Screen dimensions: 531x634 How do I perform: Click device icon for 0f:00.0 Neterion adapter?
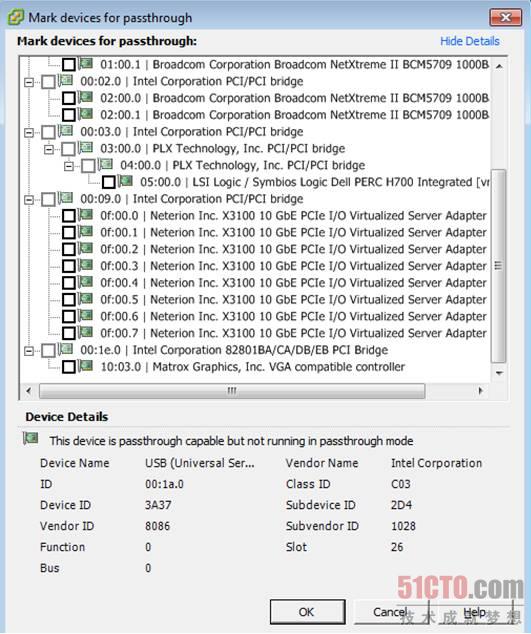(x=86, y=214)
